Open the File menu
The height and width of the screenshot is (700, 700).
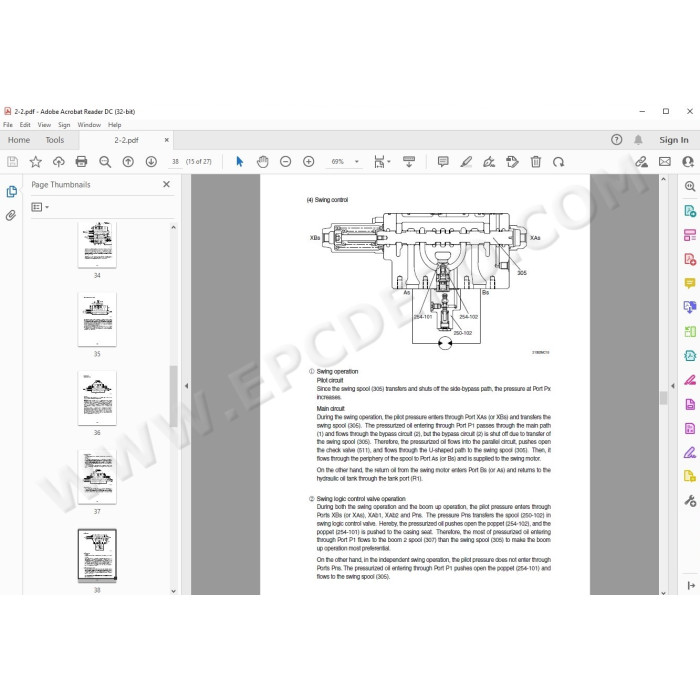(8, 125)
